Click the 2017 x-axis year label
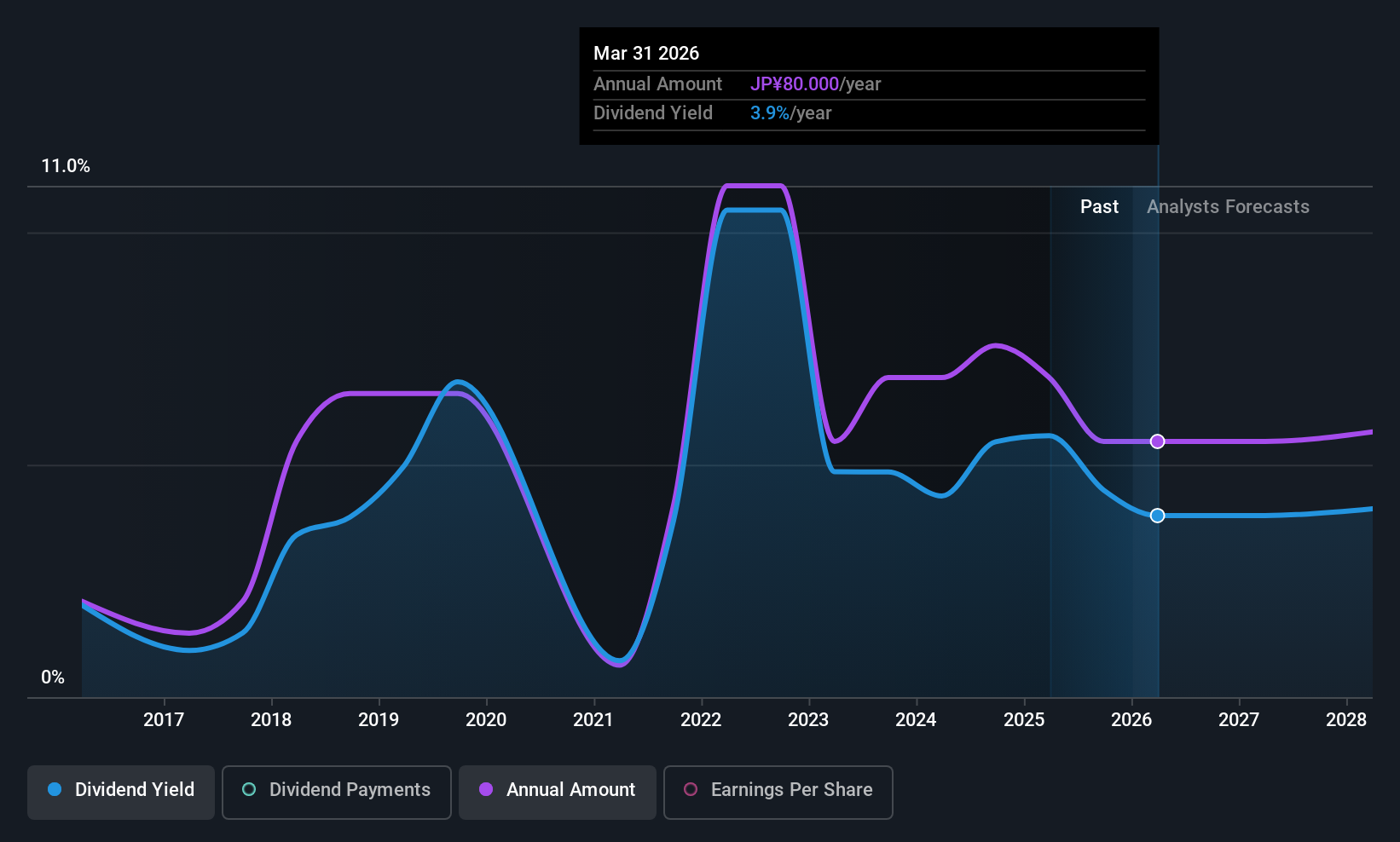 (x=164, y=720)
